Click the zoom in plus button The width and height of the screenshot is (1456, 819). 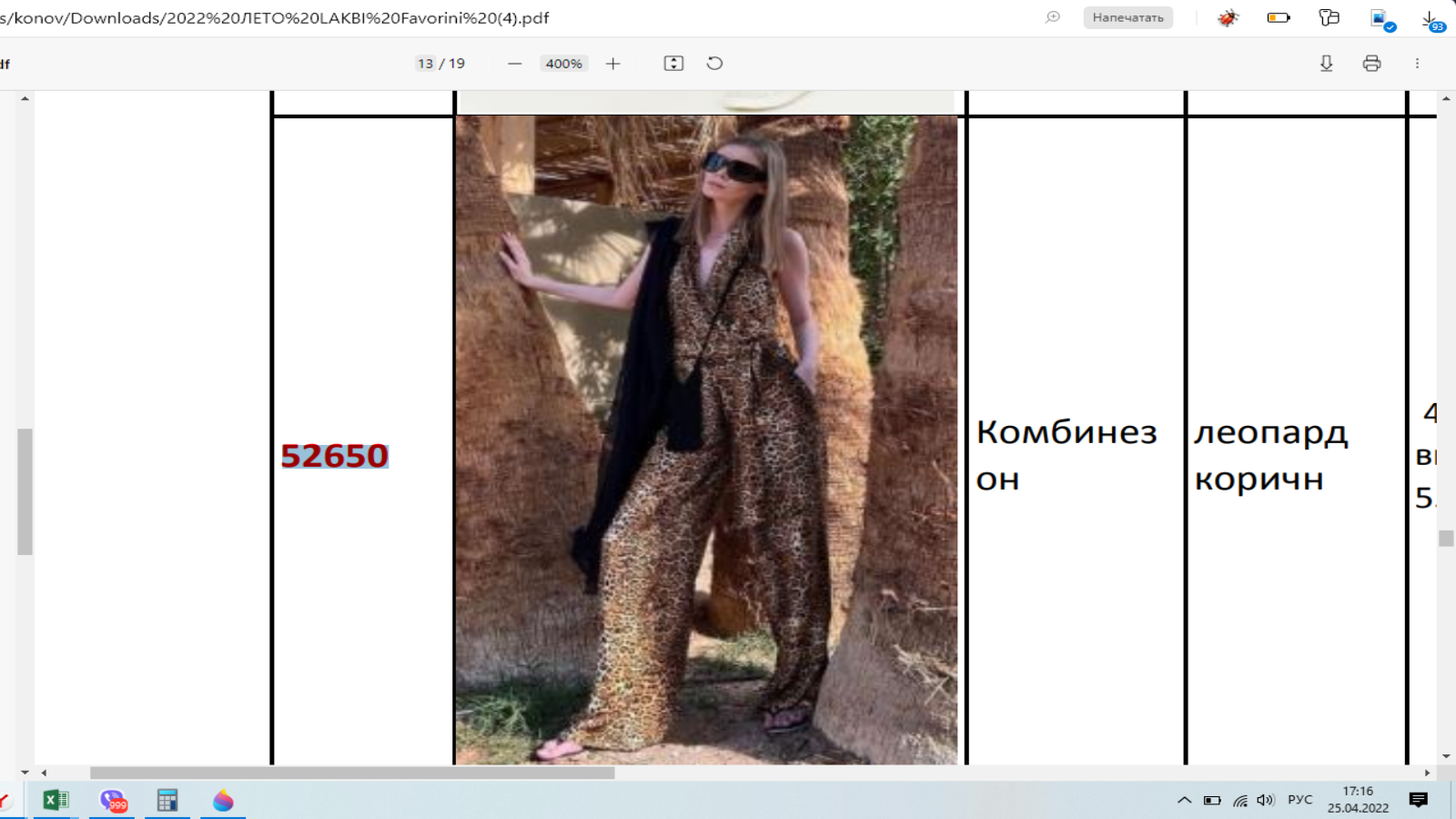click(x=613, y=64)
